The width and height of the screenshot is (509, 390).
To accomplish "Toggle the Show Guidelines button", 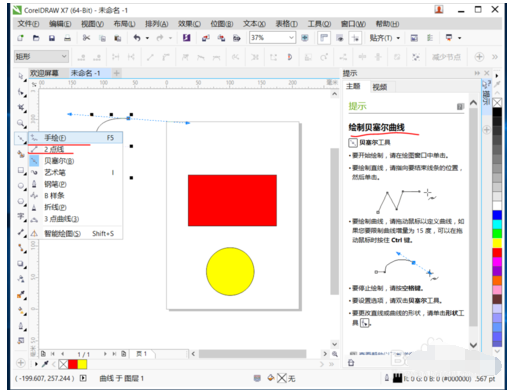I will pyautogui.click(x=355, y=38).
